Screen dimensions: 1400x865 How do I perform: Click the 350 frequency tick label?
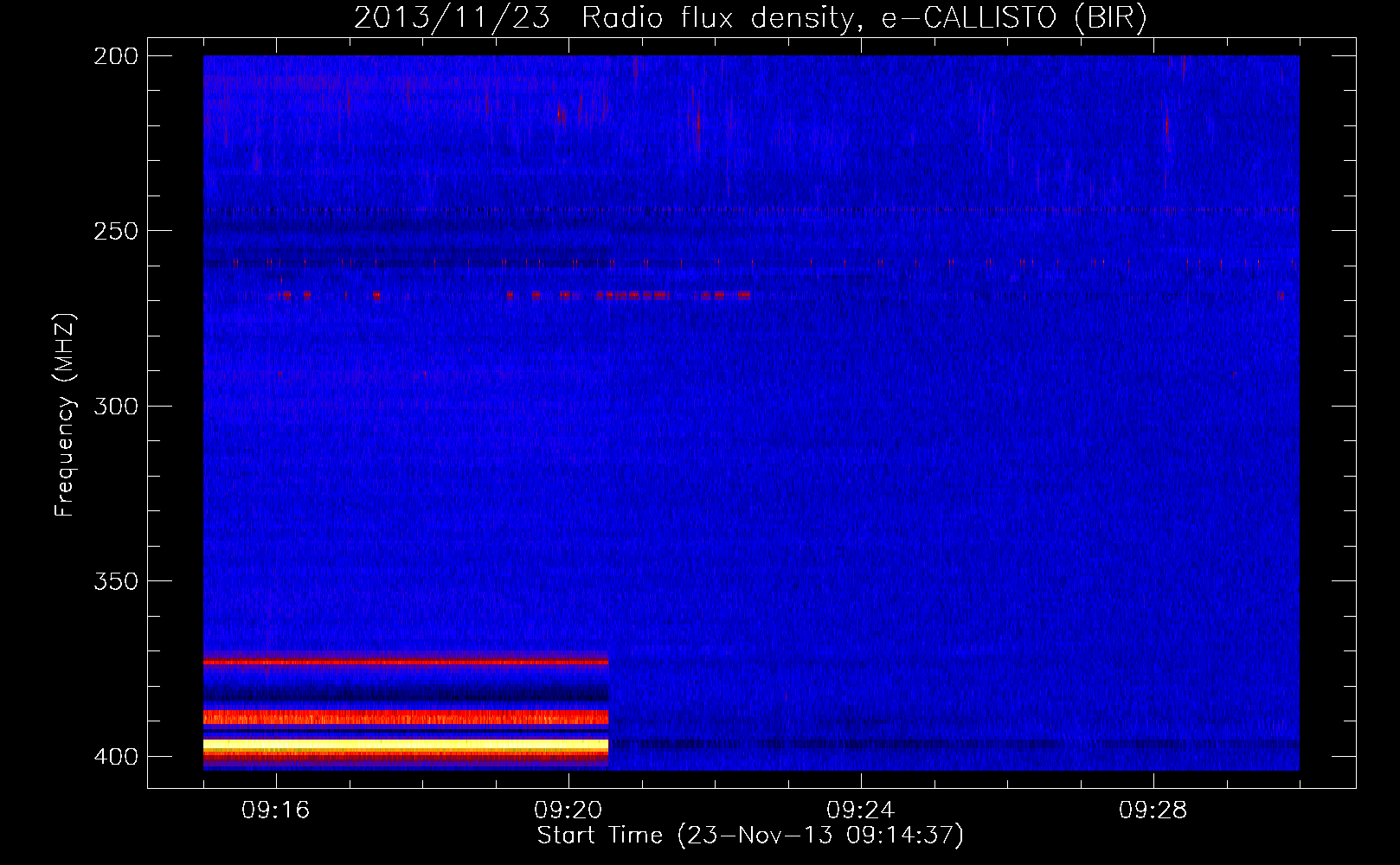(115, 581)
